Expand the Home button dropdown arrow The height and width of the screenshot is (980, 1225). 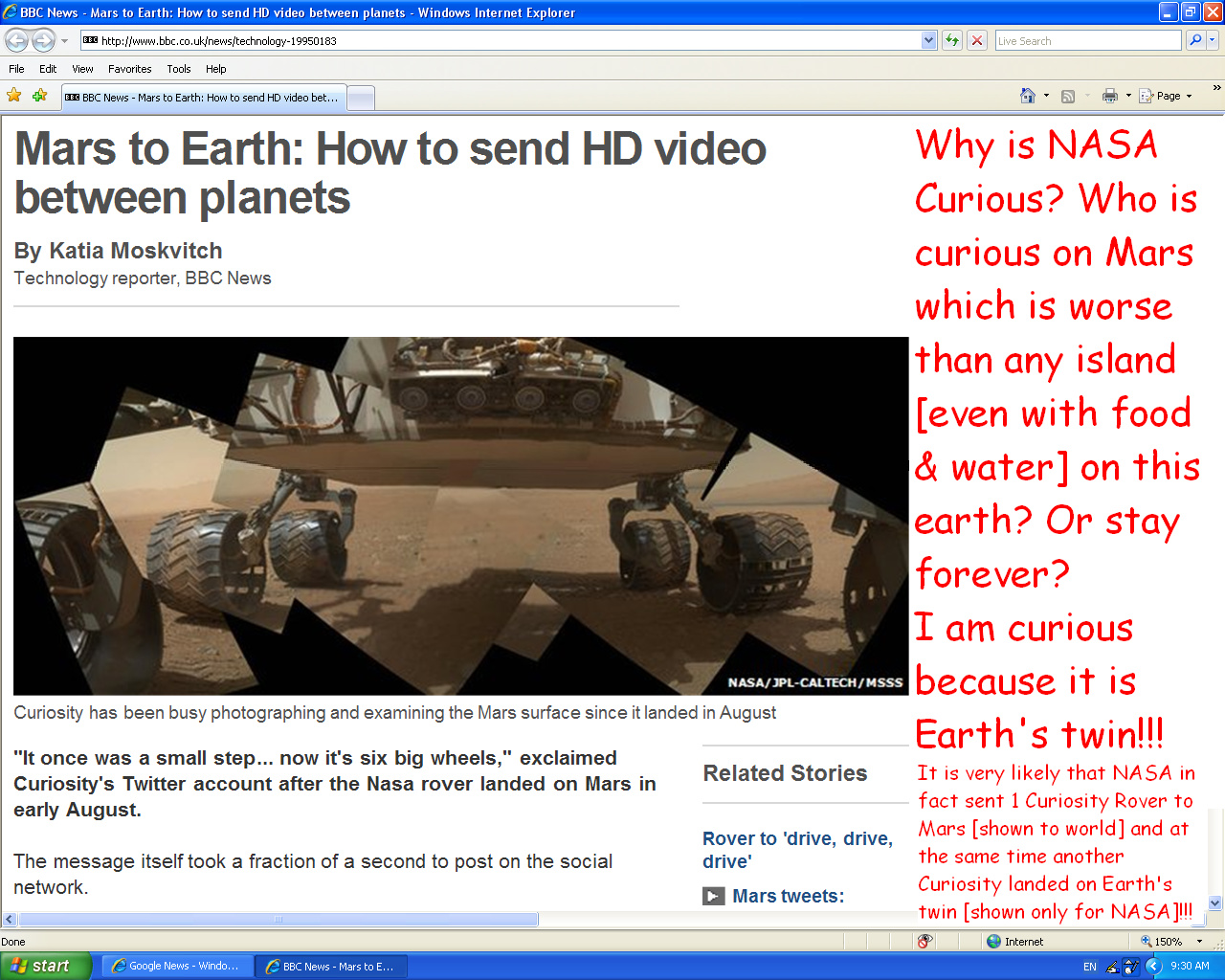pos(1046,96)
